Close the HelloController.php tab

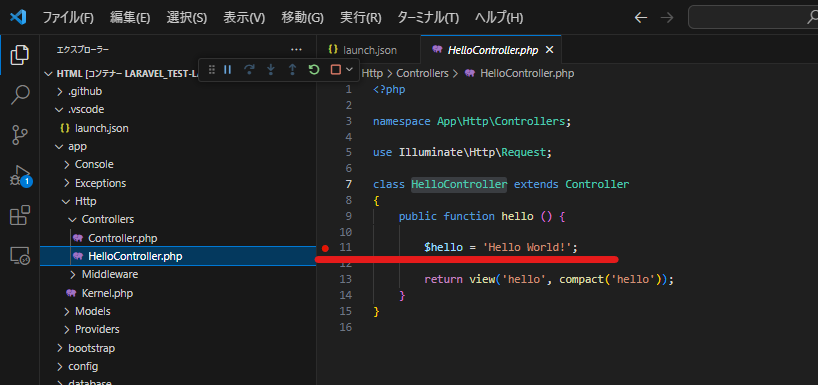(549, 50)
